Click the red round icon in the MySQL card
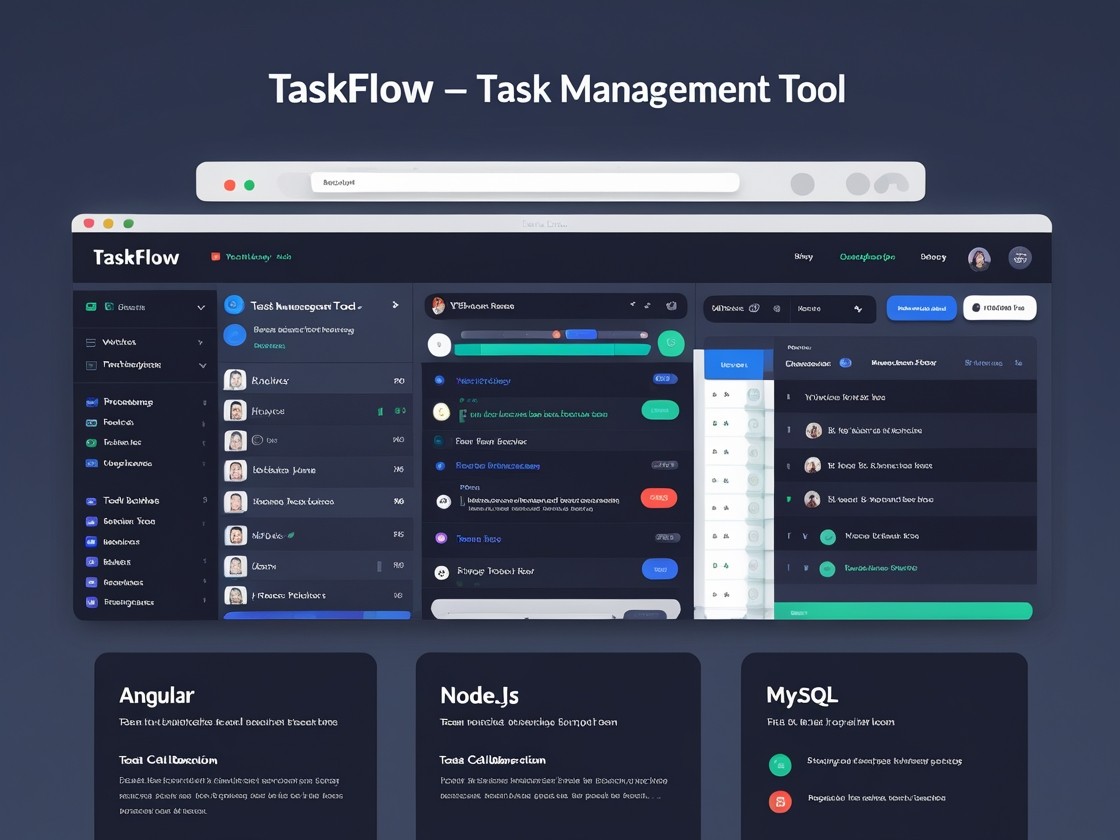The height and width of the screenshot is (840, 1120). tap(780, 801)
